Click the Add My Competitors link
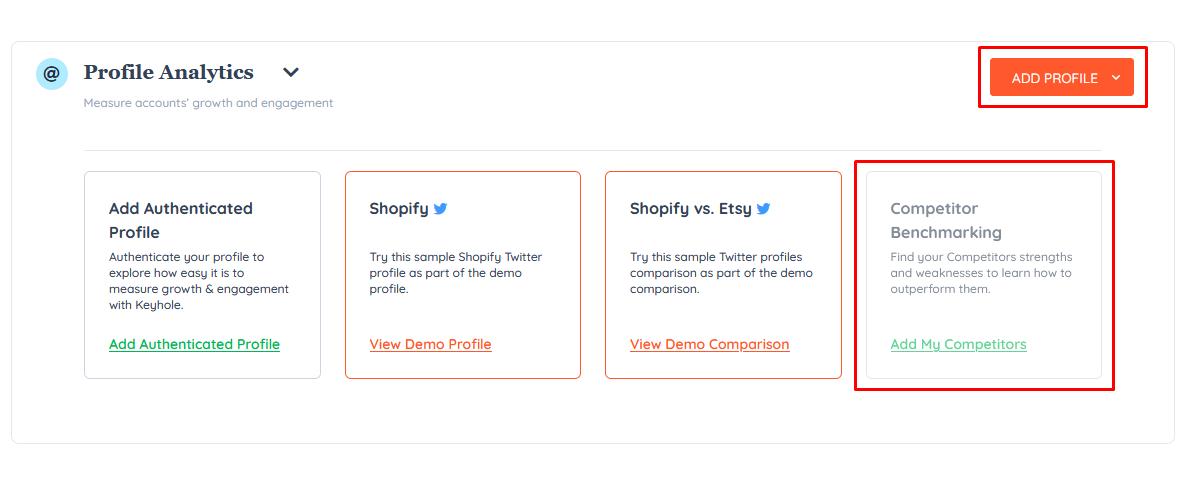Screen dimensions: 1186x488 pos(958,344)
